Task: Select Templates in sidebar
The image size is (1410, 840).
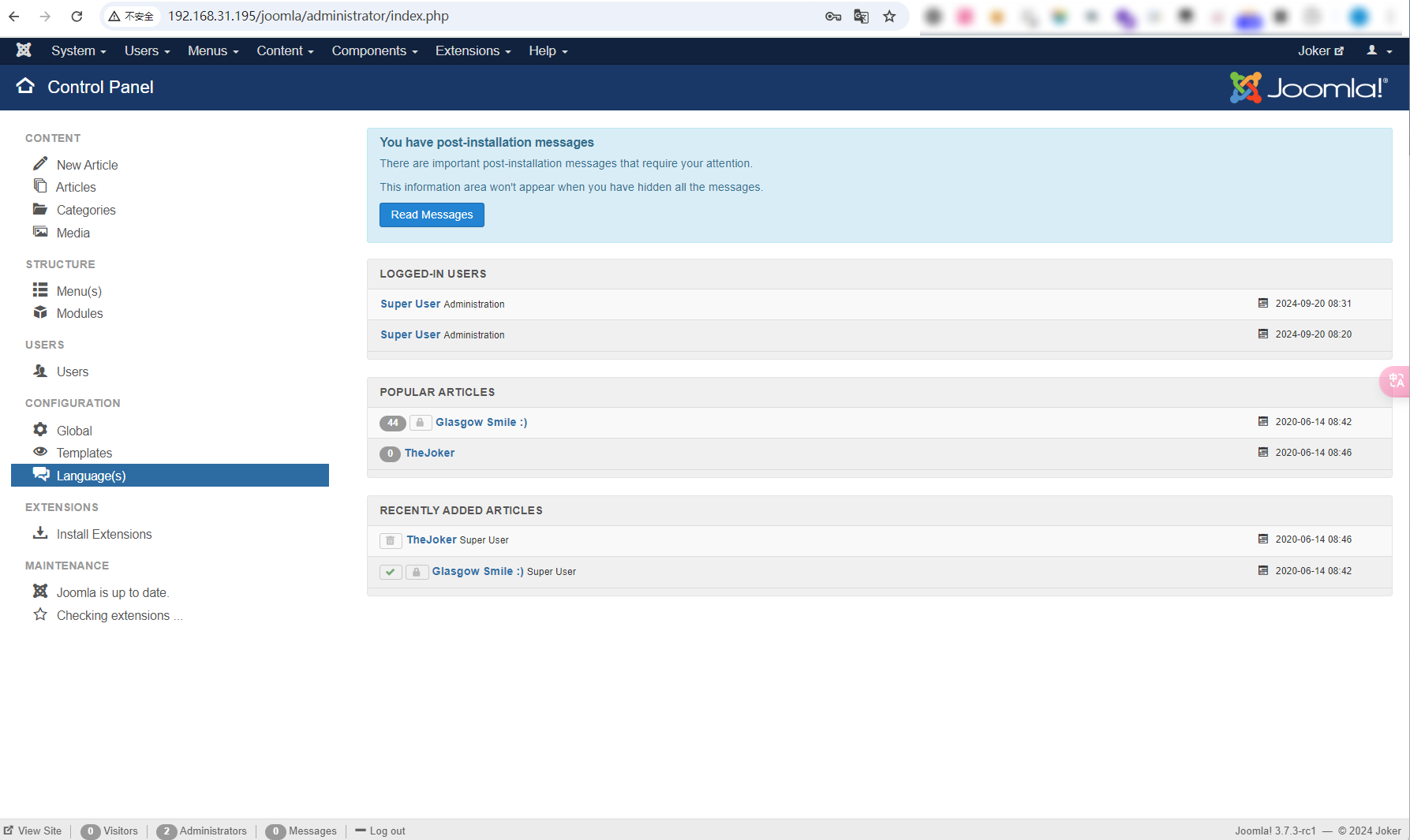Action: 84,453
